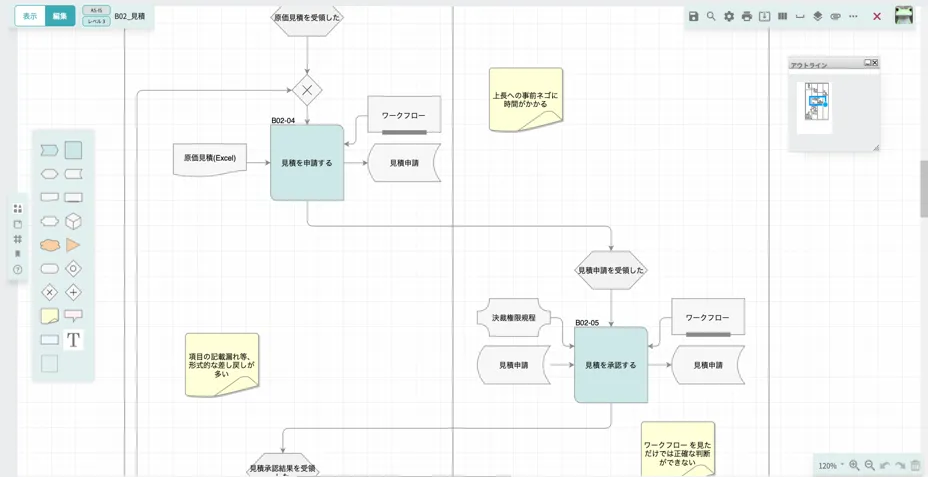Screen dimensions: 928x477
Task: Open the layers stack icon
Action: point(818,17)
